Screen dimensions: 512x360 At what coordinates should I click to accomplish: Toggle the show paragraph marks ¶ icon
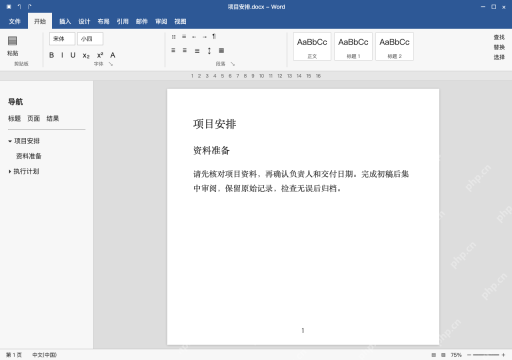pos(214,36)
